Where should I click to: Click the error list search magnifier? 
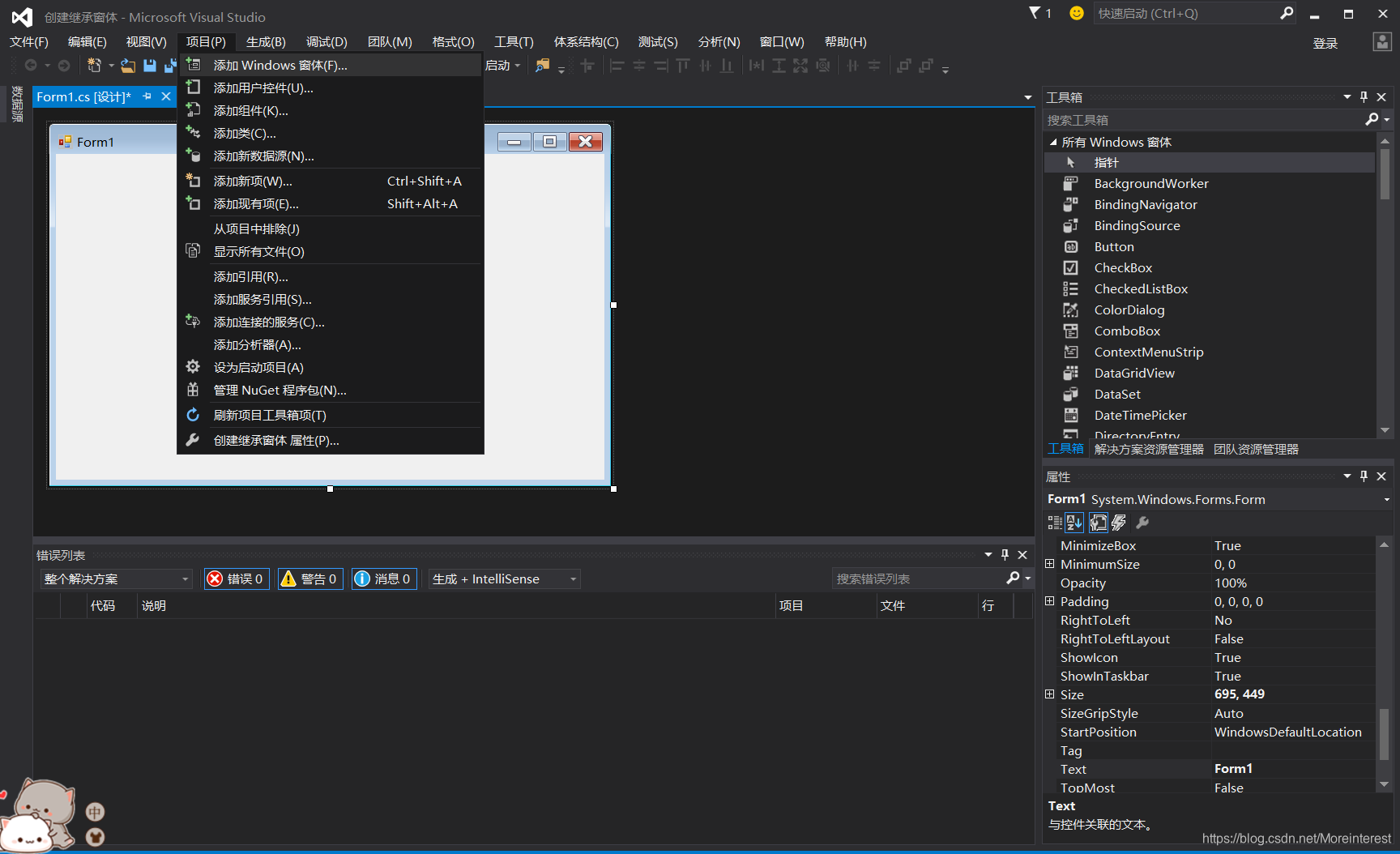(1013, 578)
